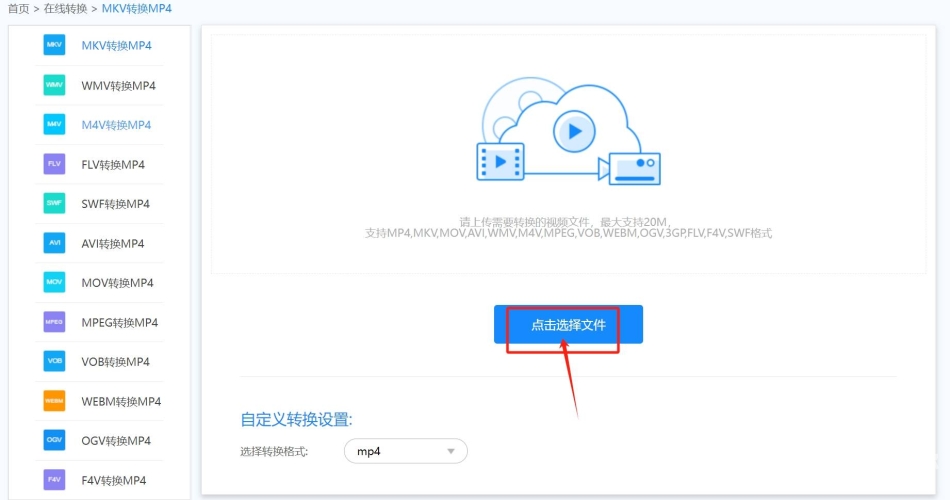This screenshot has width=950, height=500.
Task: Click the cloud video upload illustration
Action: point(568,131)
